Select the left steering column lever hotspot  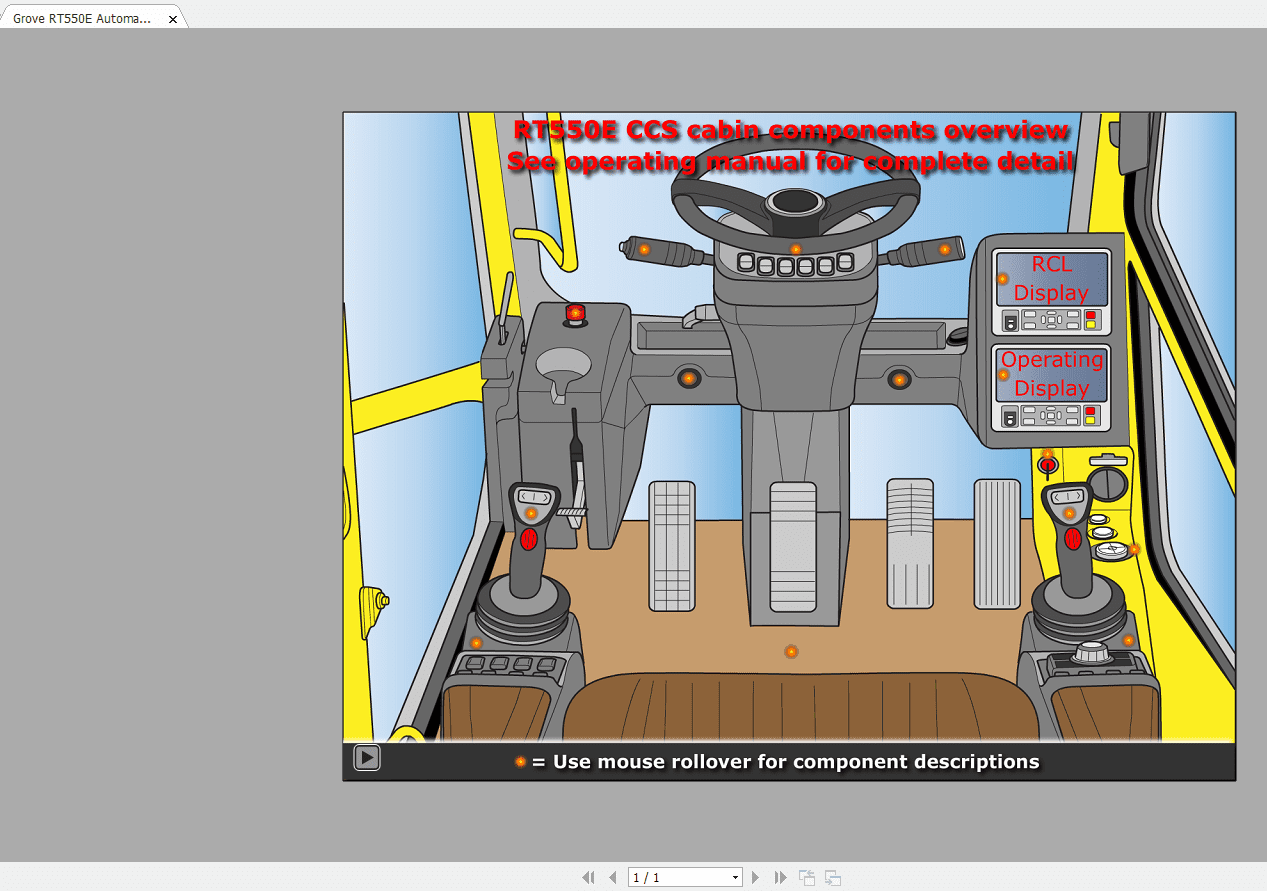(644, 249)
